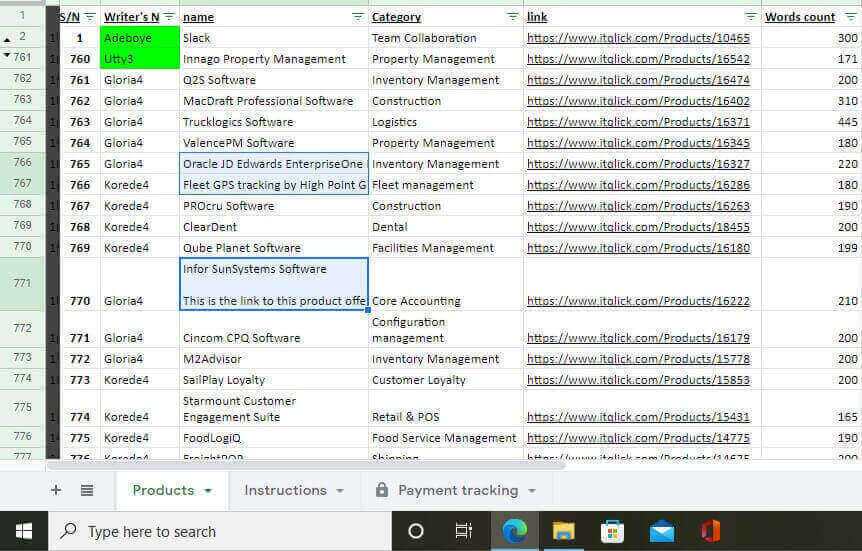The image size is (862, 551).
Task: Open Products tab dropdown arrow
Action: pos(208,491)
